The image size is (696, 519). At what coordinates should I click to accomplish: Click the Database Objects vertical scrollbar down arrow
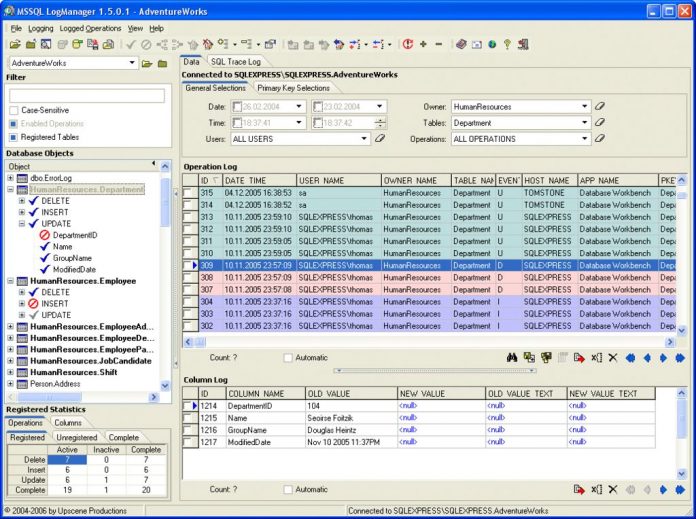(x=165, y=385)
